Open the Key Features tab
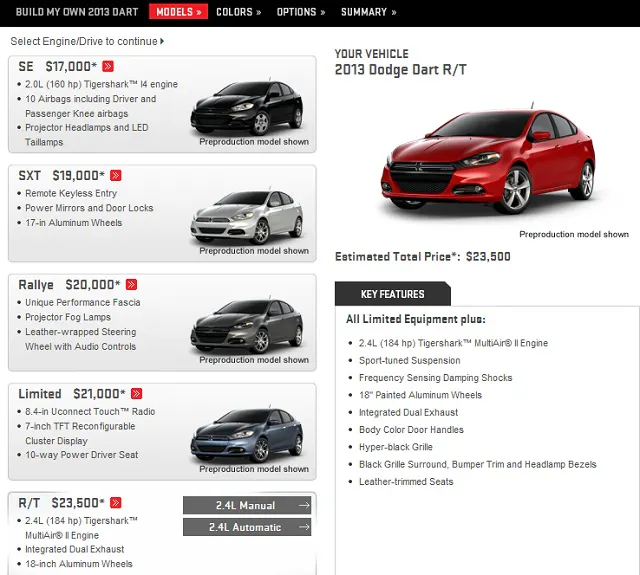This screenshot has height=575, width=640. [392, 294]
